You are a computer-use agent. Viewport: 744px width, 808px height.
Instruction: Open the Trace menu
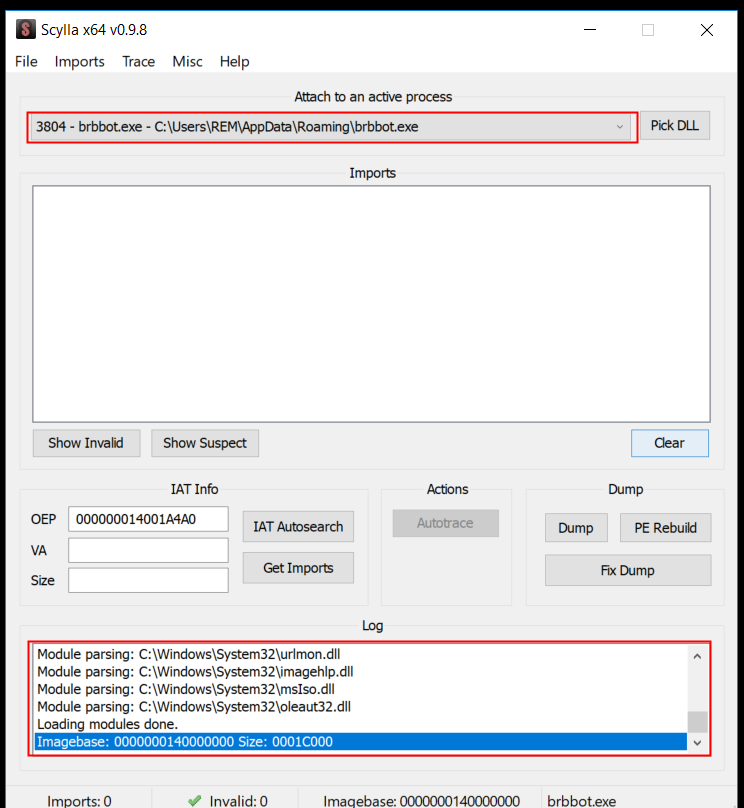[x=138, y=61]
